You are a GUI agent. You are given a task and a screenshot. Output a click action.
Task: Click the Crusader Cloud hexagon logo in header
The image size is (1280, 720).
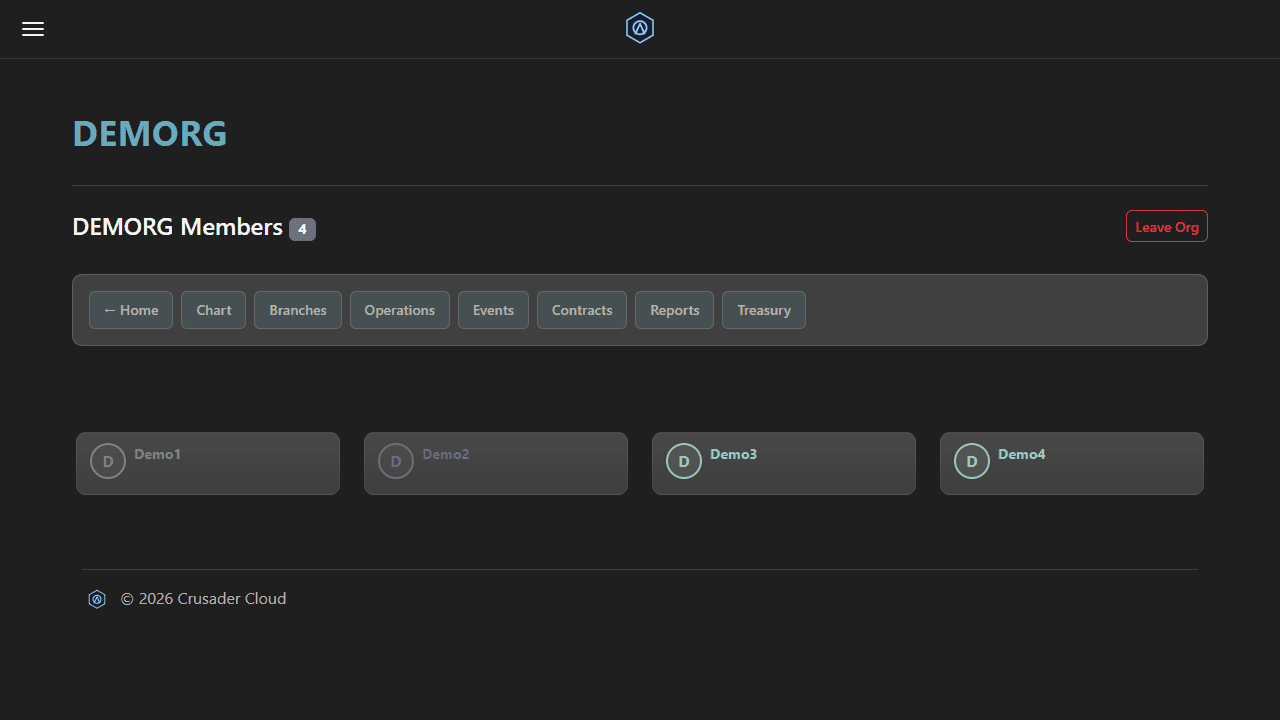pos(640,28)
